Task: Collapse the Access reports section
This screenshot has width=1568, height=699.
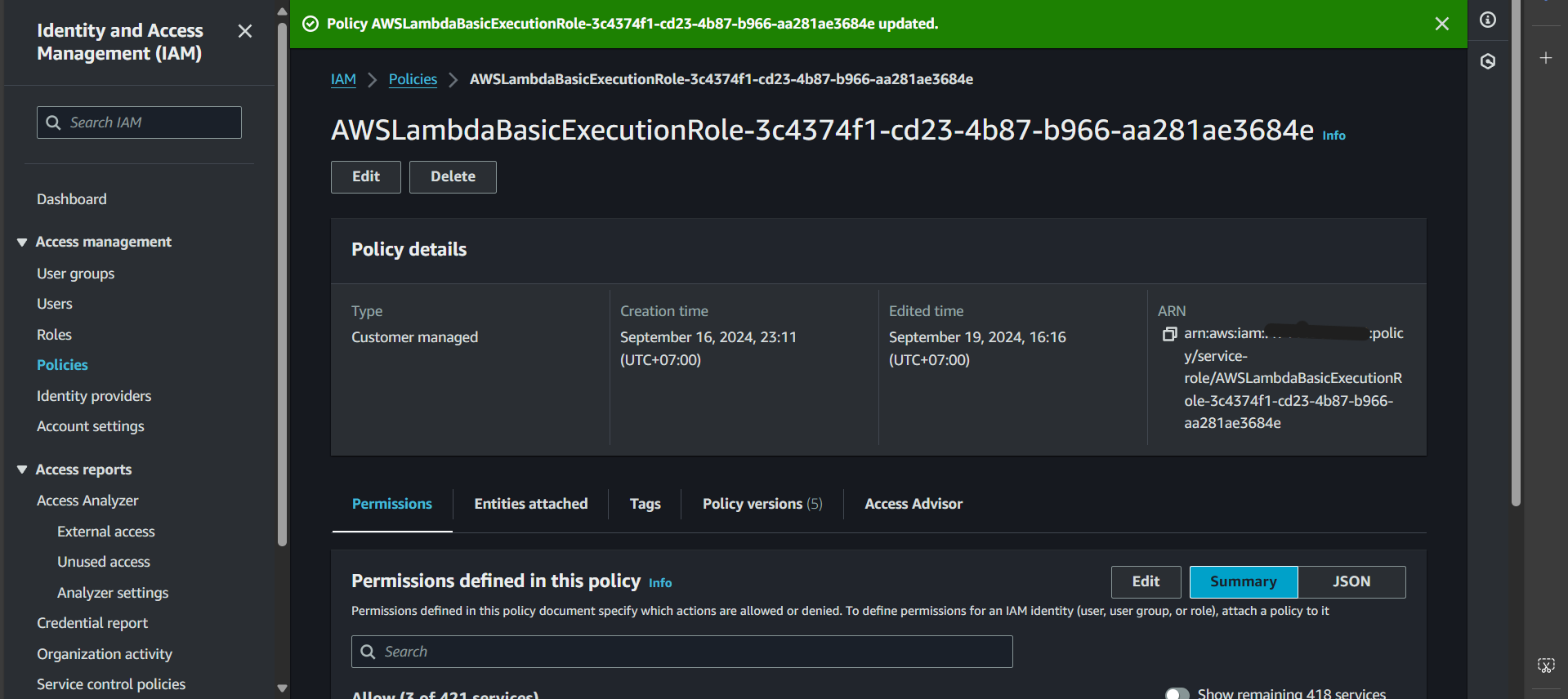Action: 22,470
